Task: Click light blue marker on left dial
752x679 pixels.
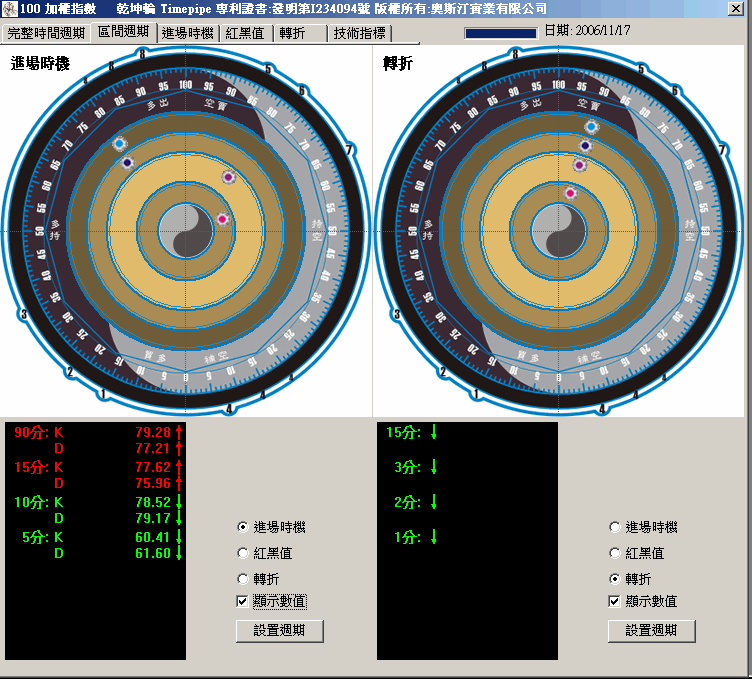Action: (x=120, y=144)
